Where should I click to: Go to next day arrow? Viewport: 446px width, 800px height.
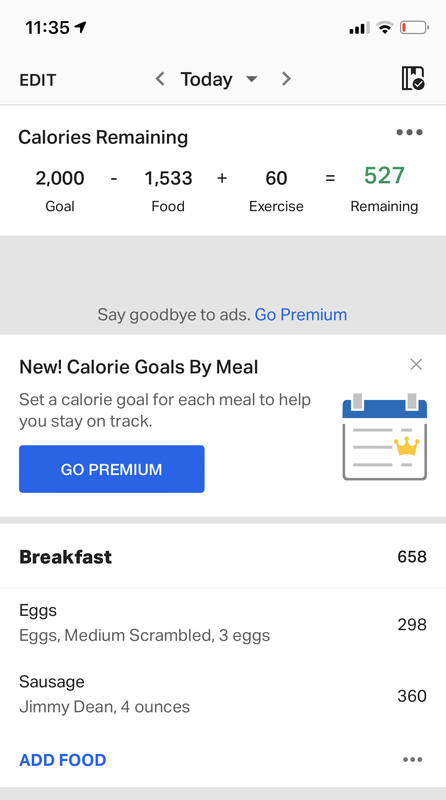point(286,79)
